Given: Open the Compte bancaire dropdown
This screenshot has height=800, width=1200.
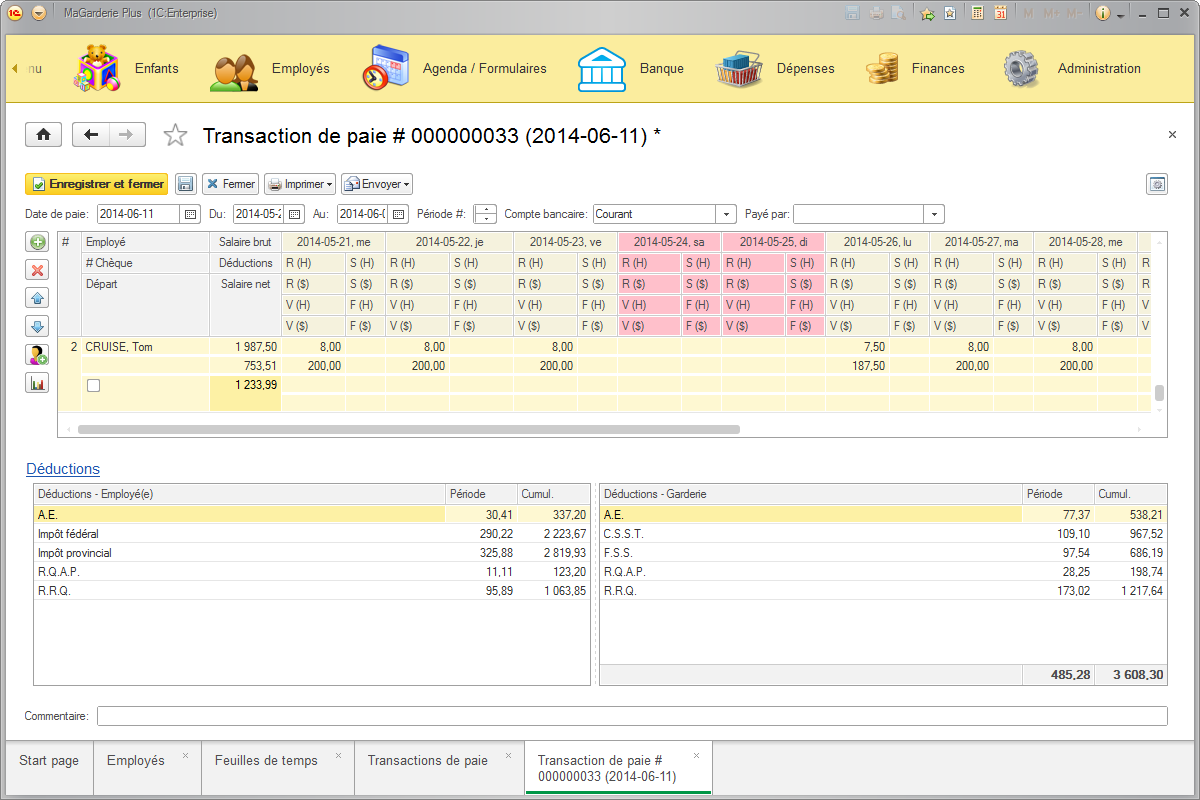Looking at the screenshot, I should pos(727,213).
